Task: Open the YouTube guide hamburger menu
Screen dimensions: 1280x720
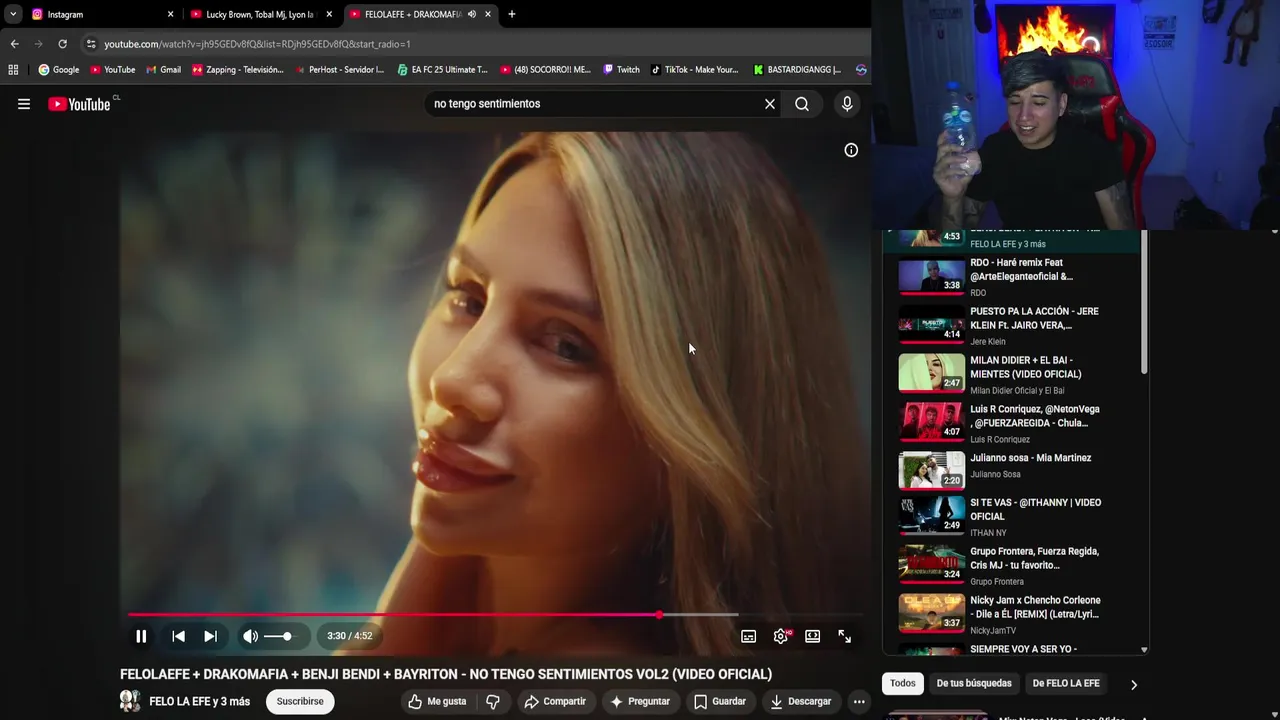Action: click(24, 104)
